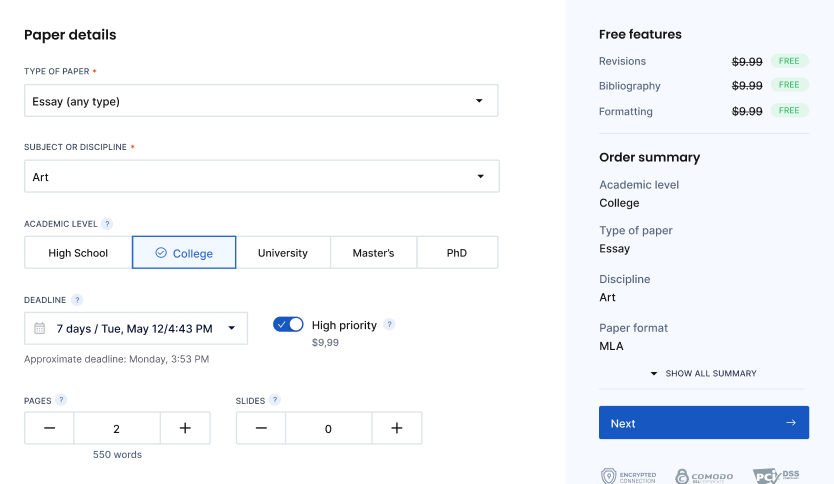
Task: Remove a slide with minus icon
Action: [x=261, y=428]
